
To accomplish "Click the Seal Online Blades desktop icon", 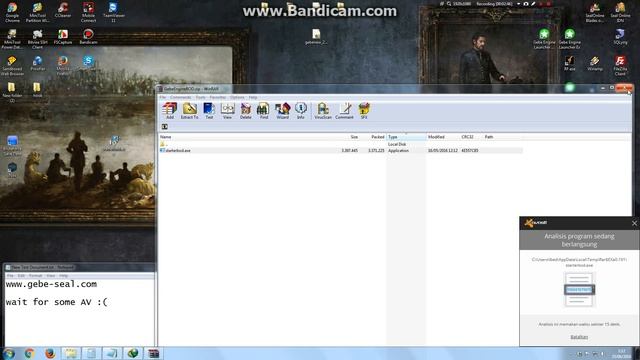I will tap(595, 12).
